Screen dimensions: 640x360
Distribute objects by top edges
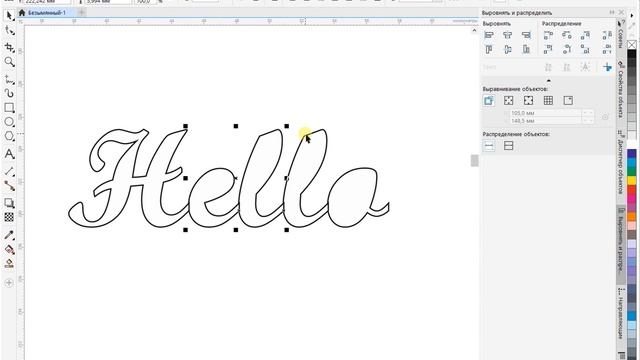[x=548, y=49]
